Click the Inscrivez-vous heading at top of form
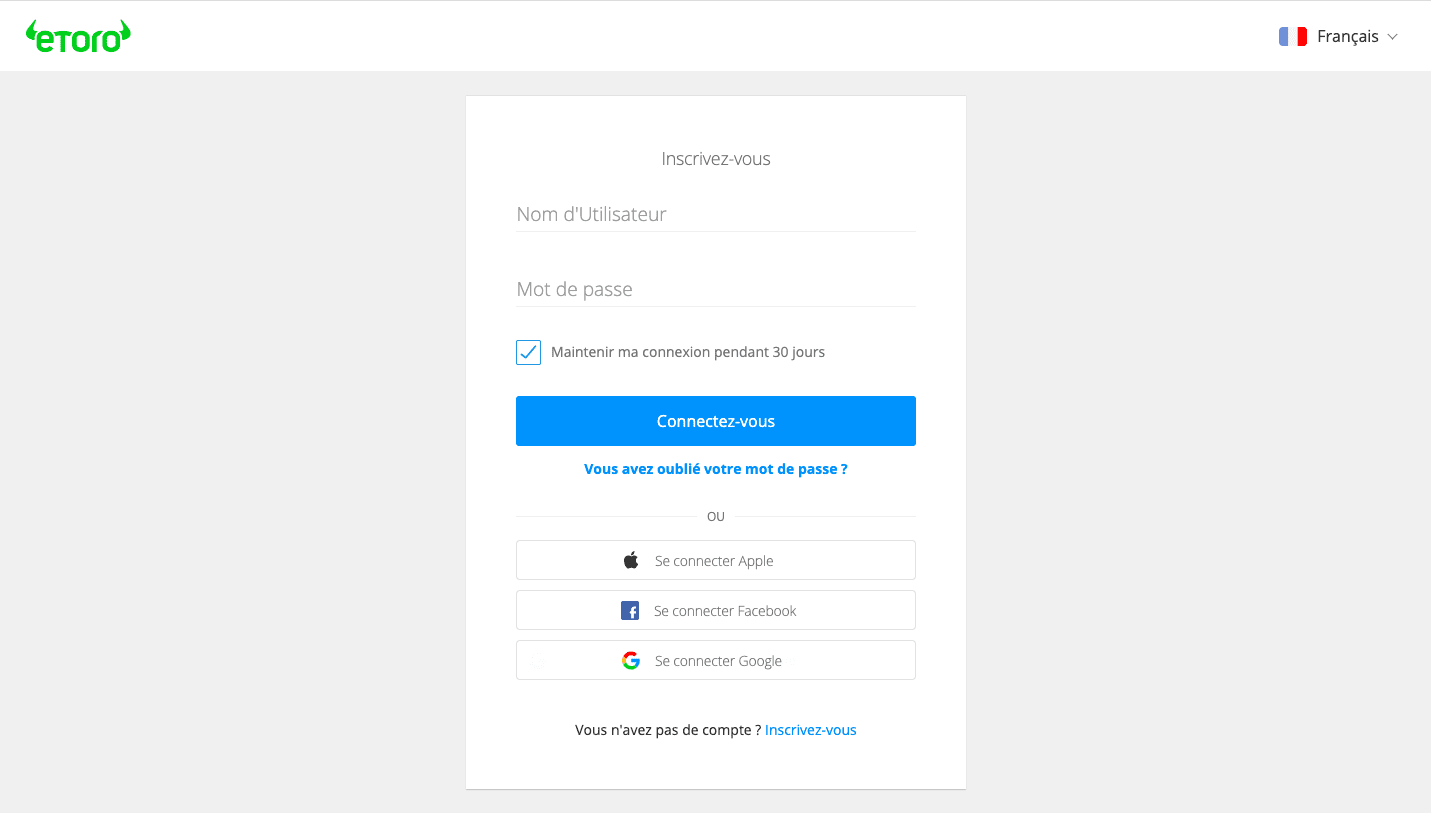The image size is (1431, 813). pos(716,159)
